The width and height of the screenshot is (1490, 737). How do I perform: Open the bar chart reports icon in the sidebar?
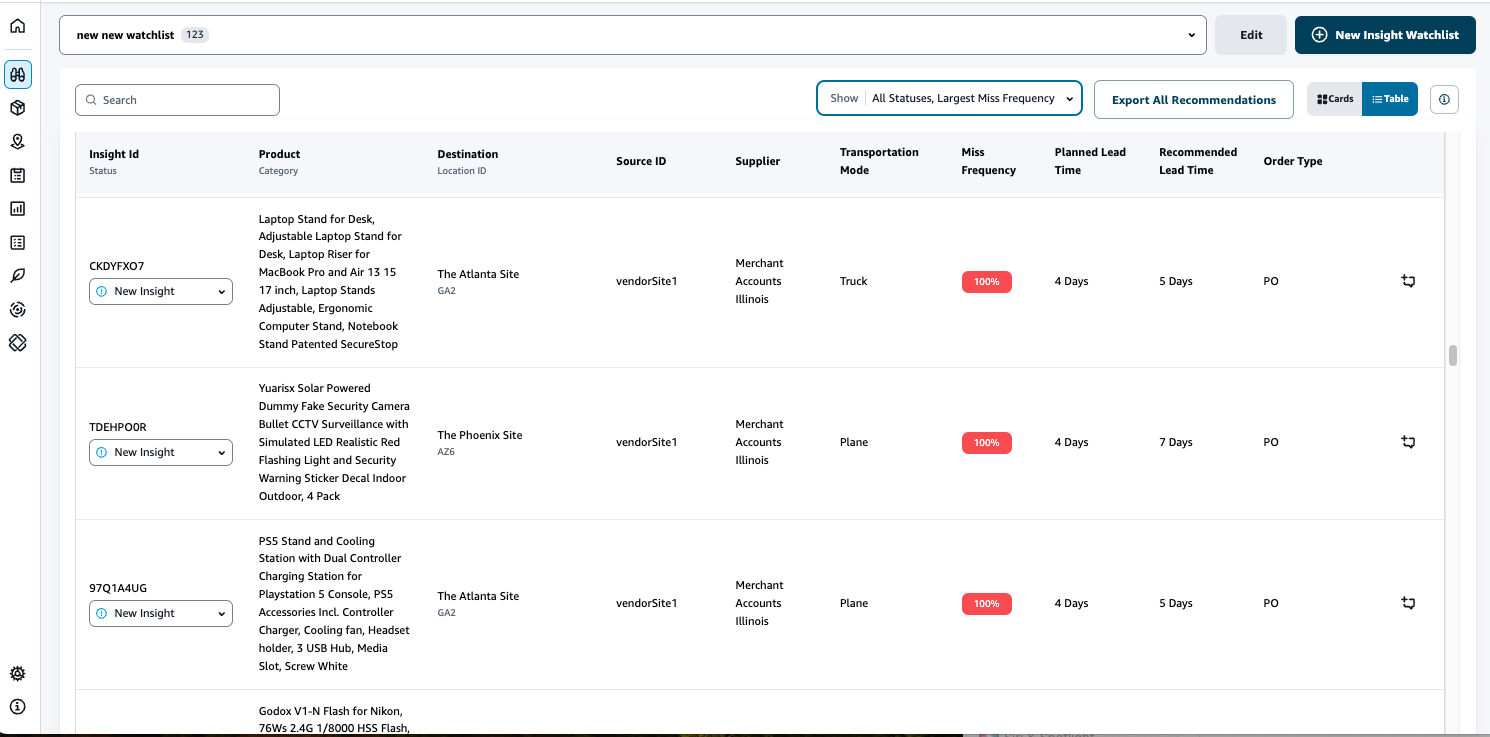[17, 208]
